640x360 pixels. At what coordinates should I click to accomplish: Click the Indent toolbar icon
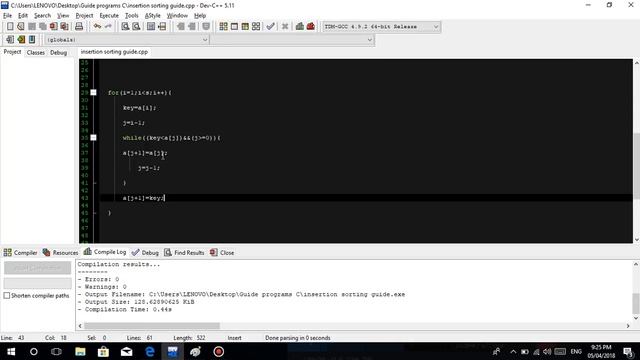coord(180,27)
